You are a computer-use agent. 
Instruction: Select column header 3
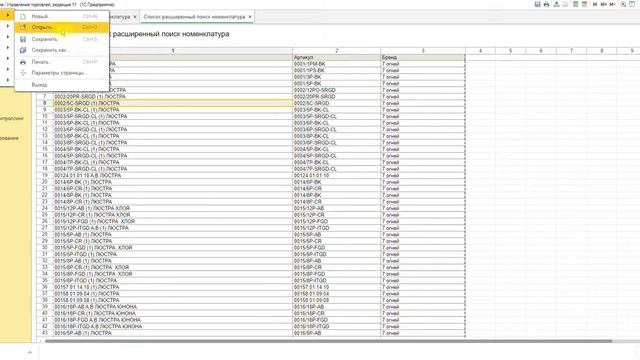click(x=423, y=51)
